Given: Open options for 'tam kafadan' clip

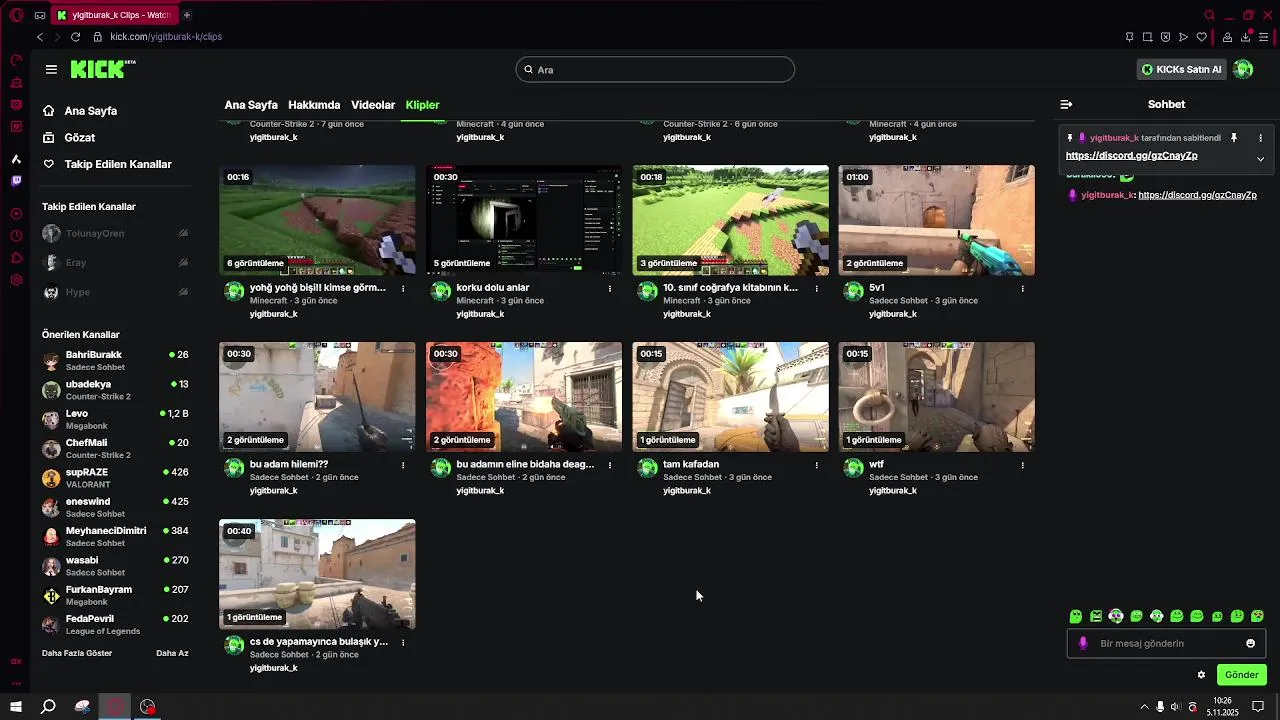Looking at the screenshot, I should [x=816, y=465].
